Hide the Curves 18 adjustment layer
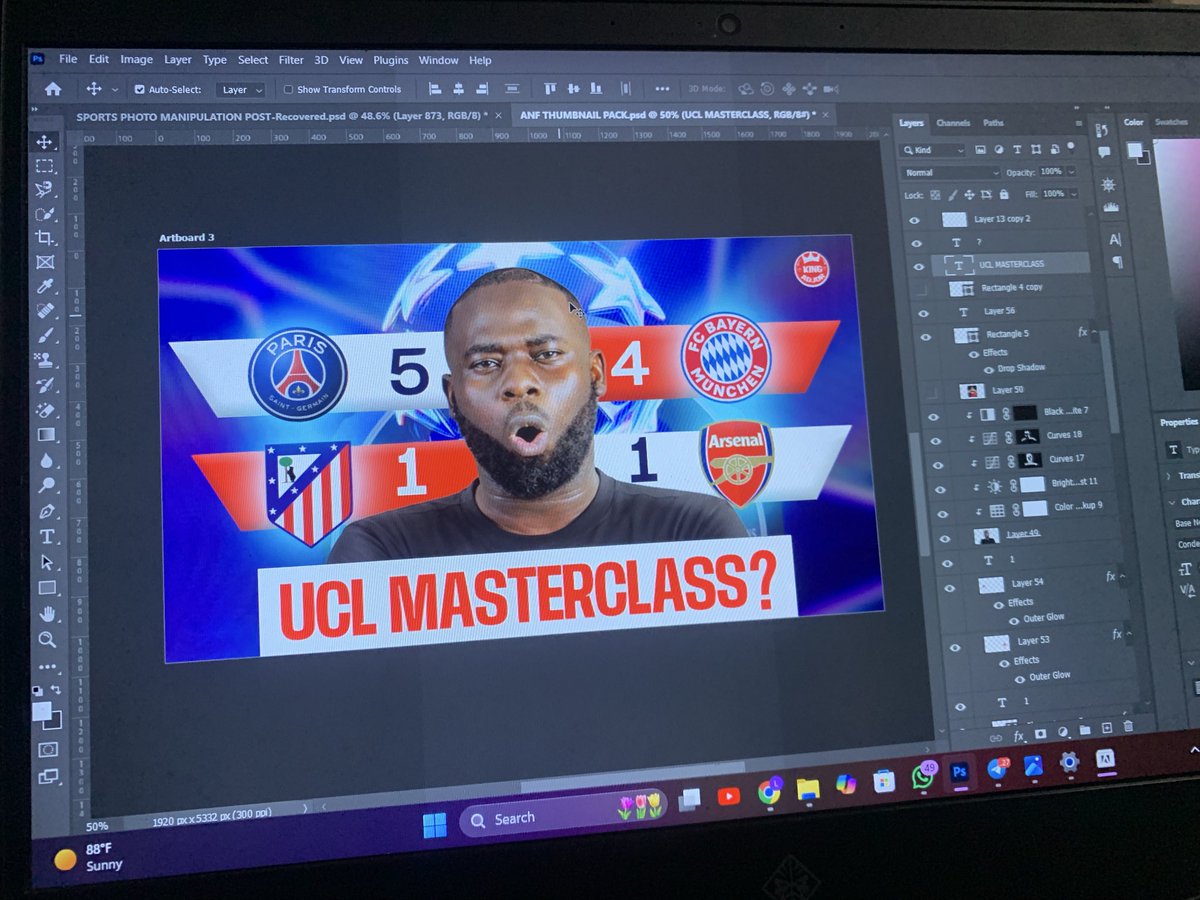The height and width of the screenshot is (900, 1200). tap(935, 441)
